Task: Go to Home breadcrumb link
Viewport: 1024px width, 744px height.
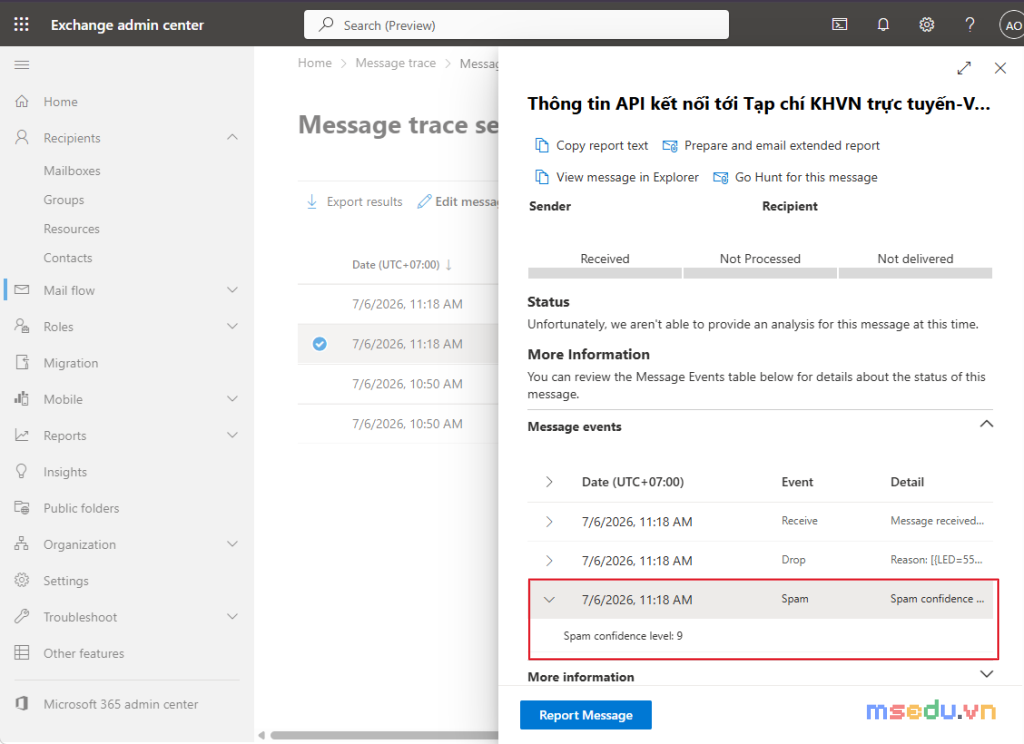Action: tap(315, 63)
